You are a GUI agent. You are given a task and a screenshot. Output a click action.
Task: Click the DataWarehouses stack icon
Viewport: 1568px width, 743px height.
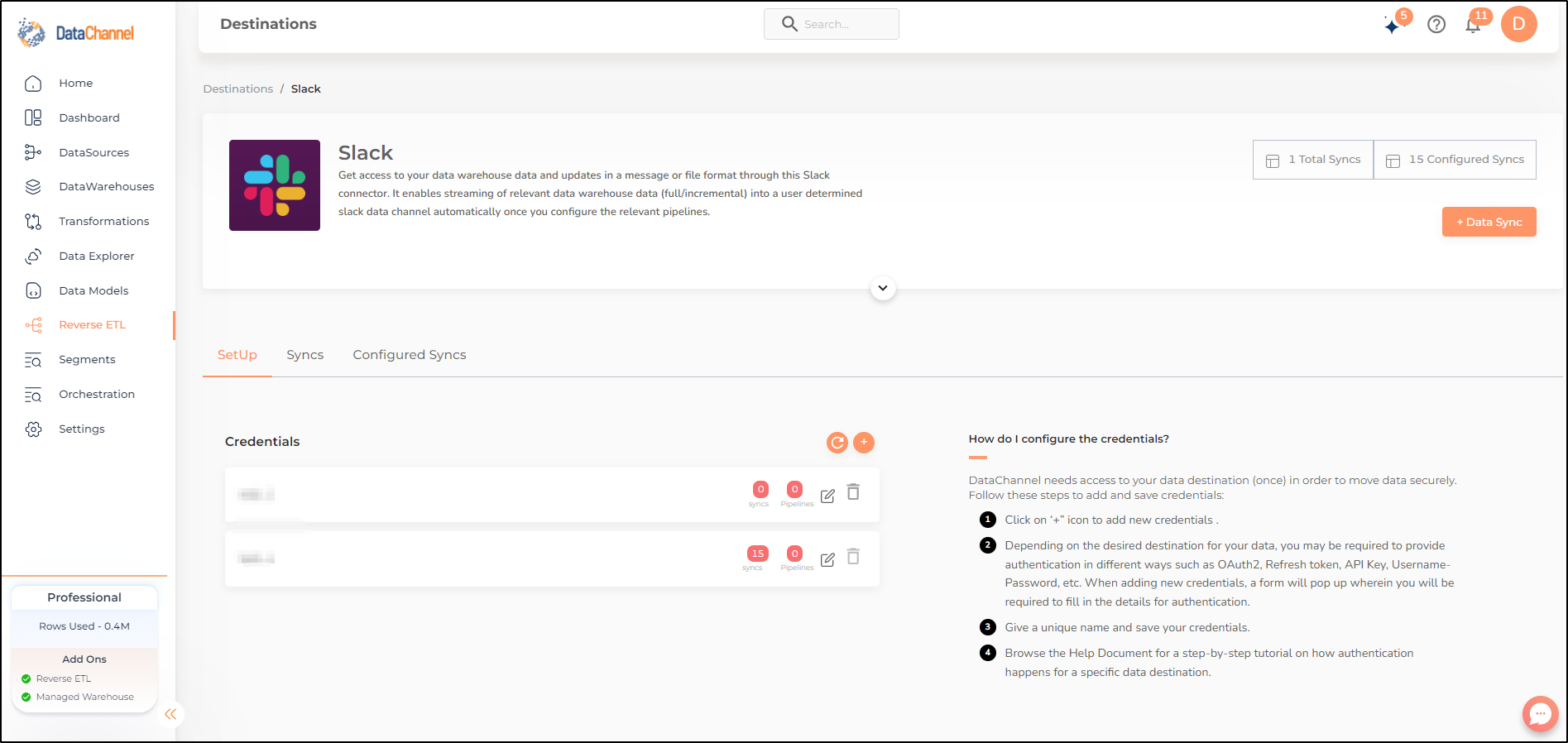point(33,187)
